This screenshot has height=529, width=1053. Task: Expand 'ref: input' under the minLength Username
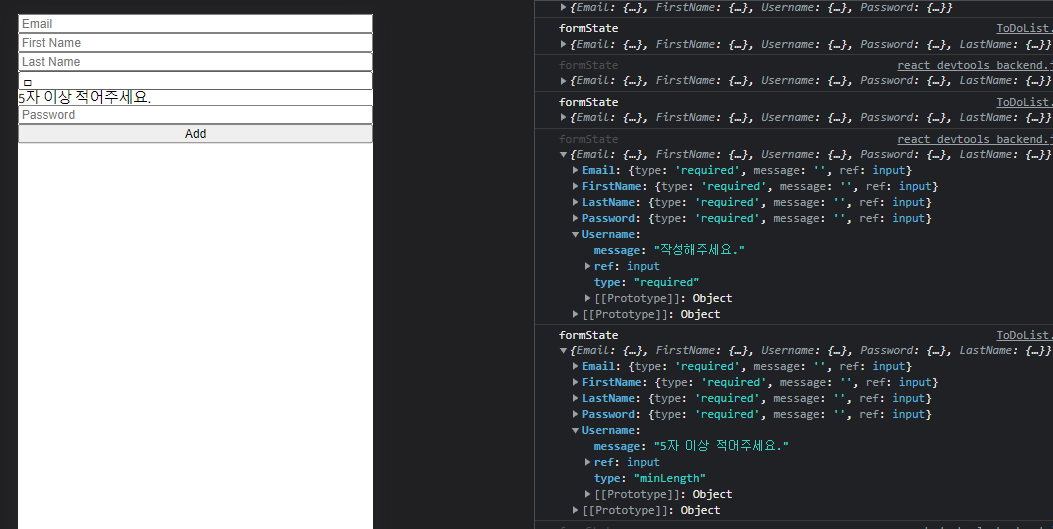pyautogui.click(x=588, y=463)
